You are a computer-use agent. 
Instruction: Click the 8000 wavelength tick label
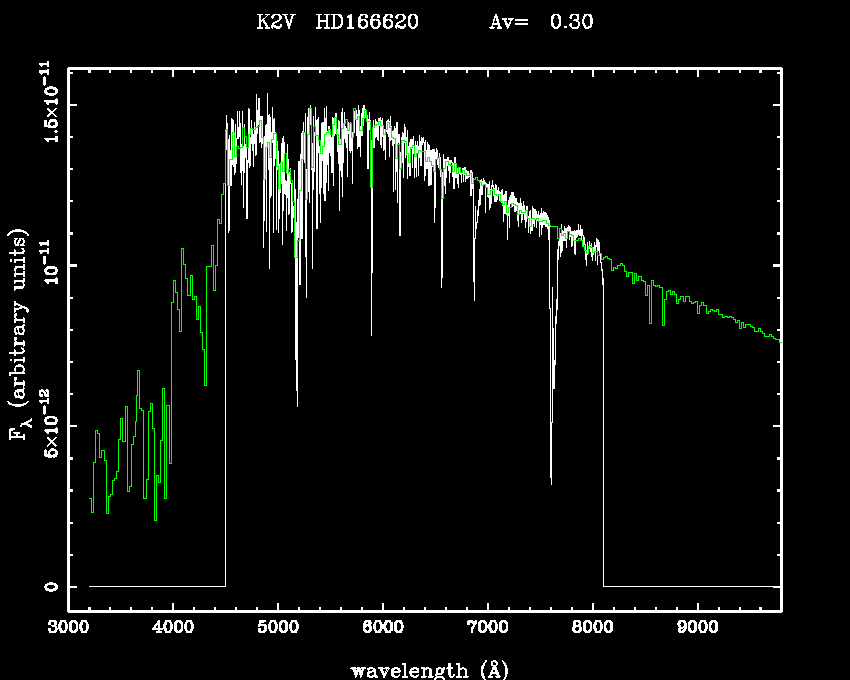(592, 628)
